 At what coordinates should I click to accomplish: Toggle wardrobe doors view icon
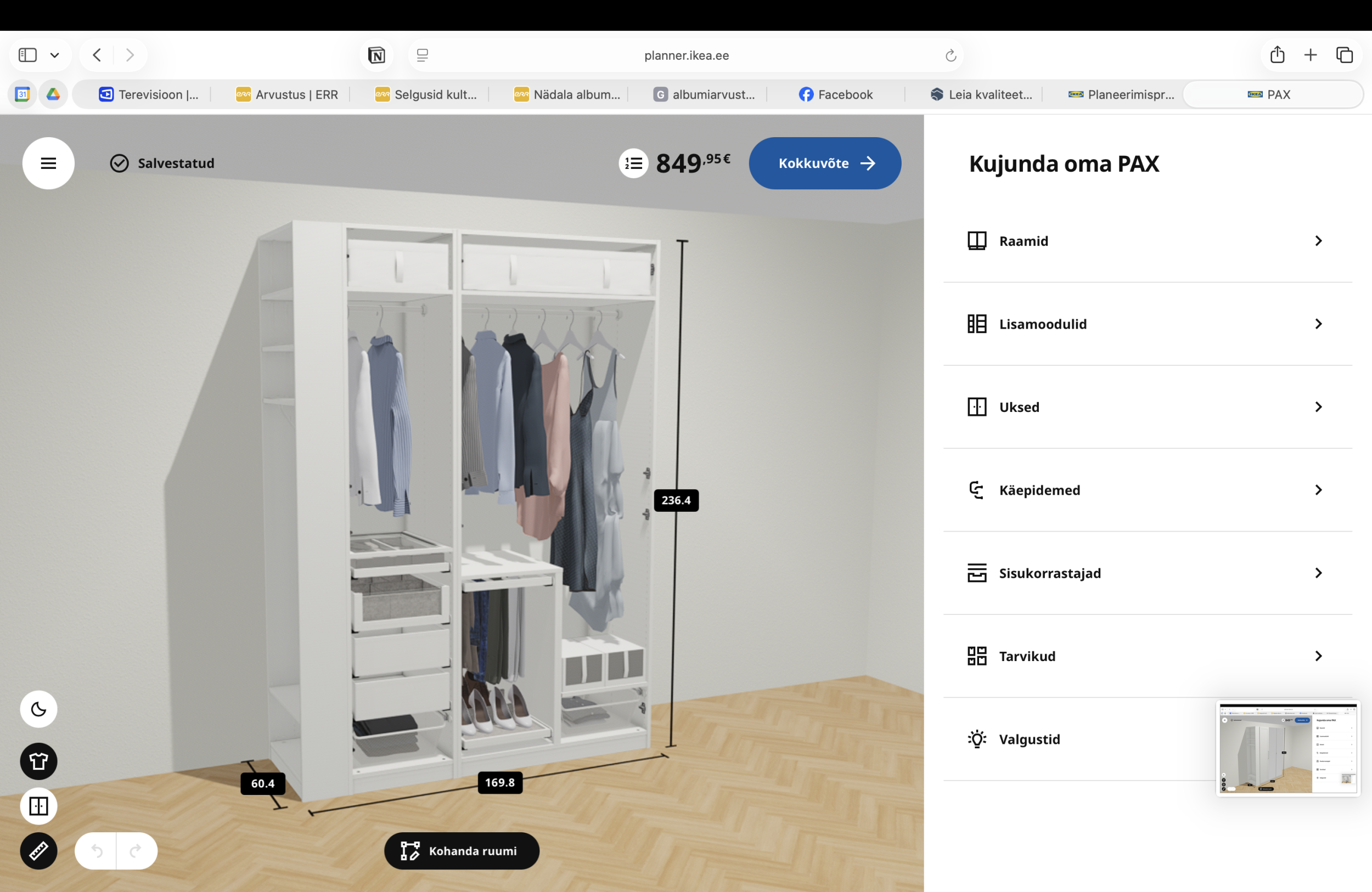click(38, 805)
